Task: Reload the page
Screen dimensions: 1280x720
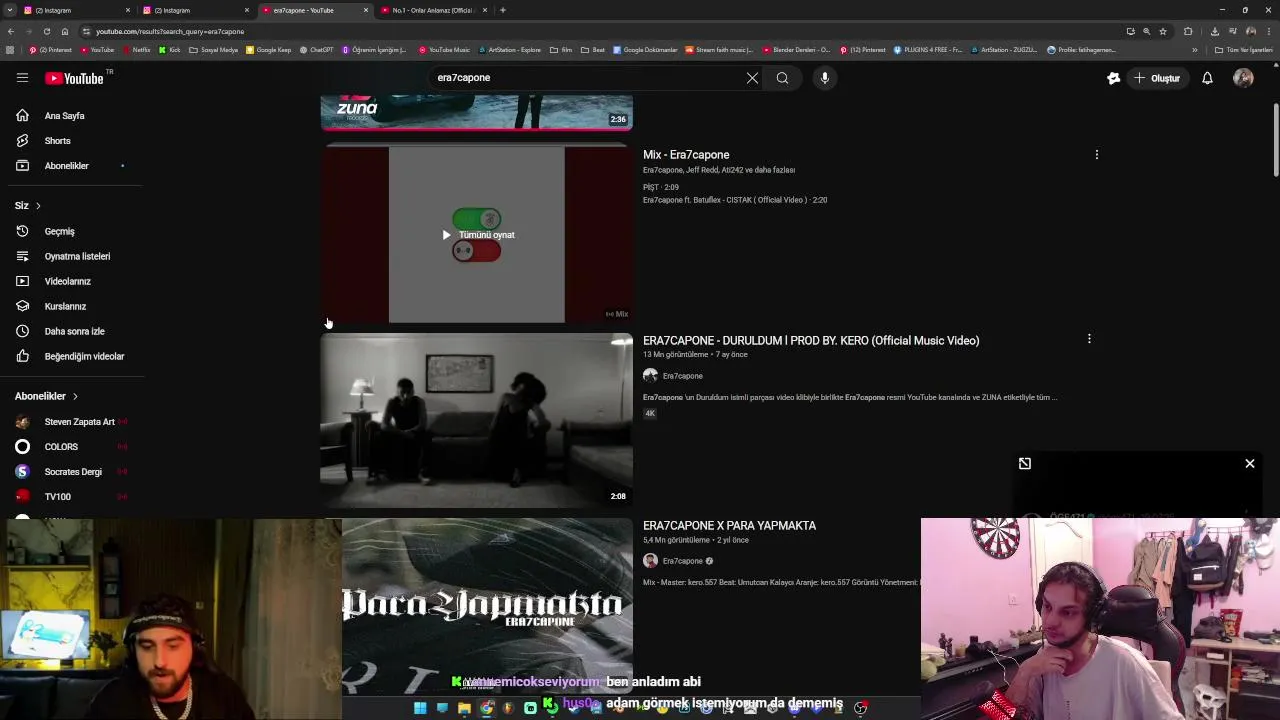Action: point(47,31)
